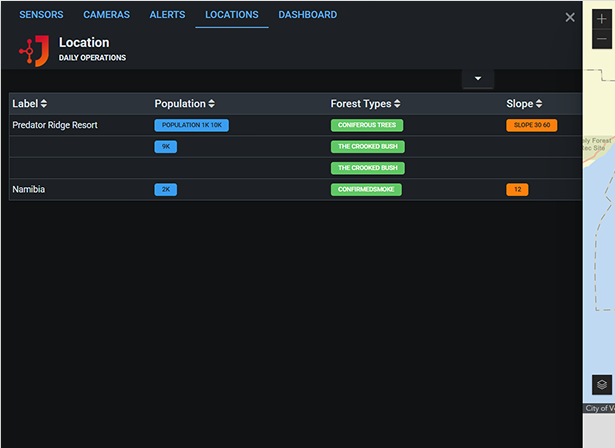Open the map layers button
The image size is (615, 448).
coord(601,385)
